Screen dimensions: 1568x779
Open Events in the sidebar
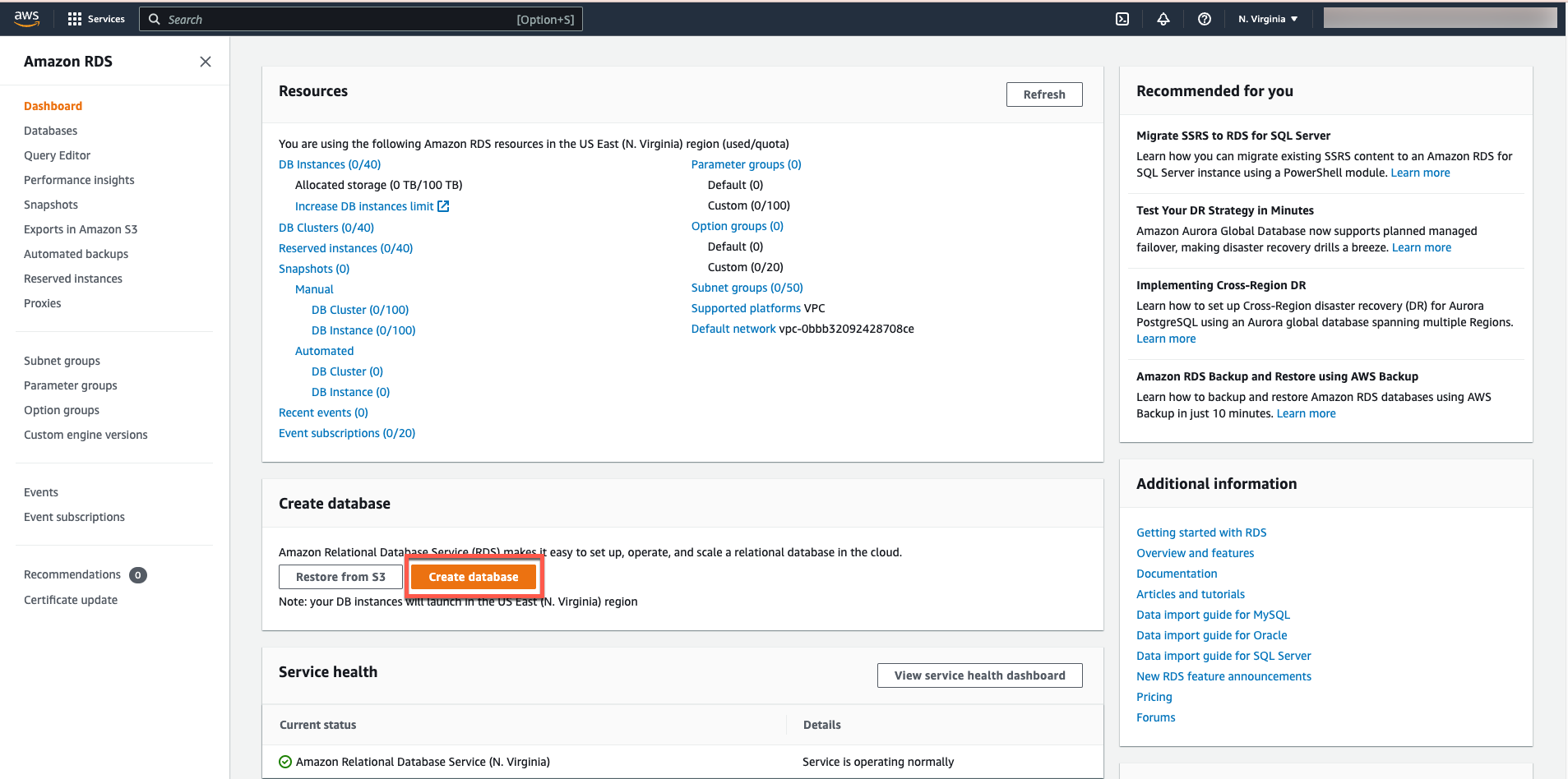[41, 492]
